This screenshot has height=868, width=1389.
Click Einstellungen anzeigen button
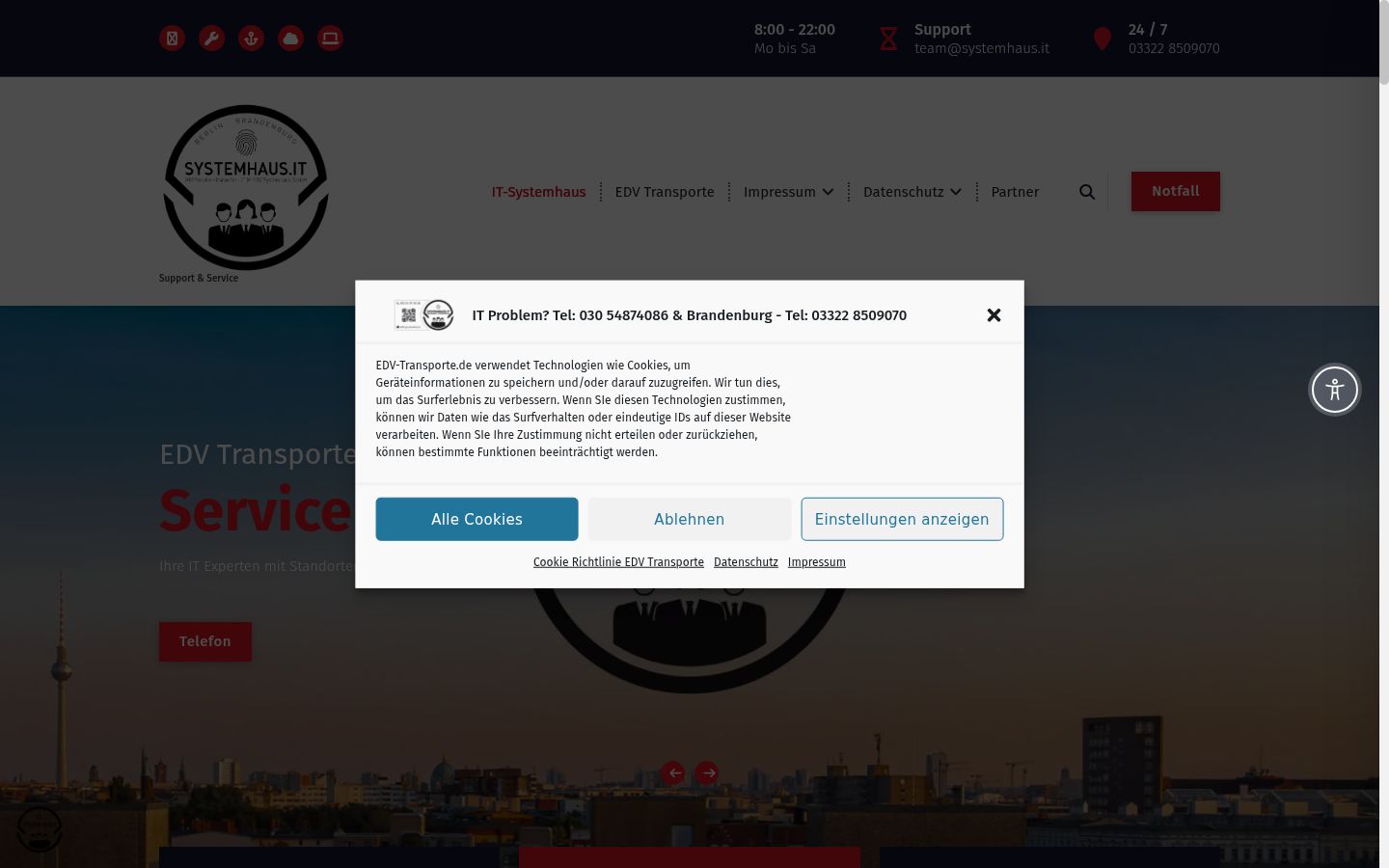(902, 519)
